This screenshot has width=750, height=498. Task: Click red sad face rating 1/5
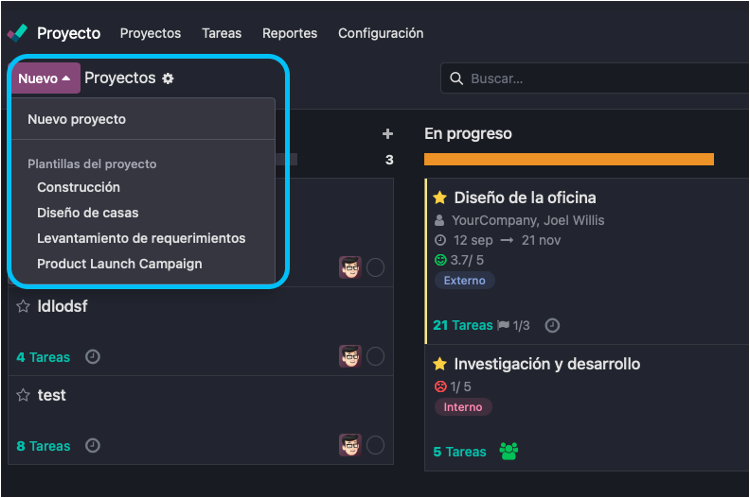pyautogui.click(x=440, y=387)
